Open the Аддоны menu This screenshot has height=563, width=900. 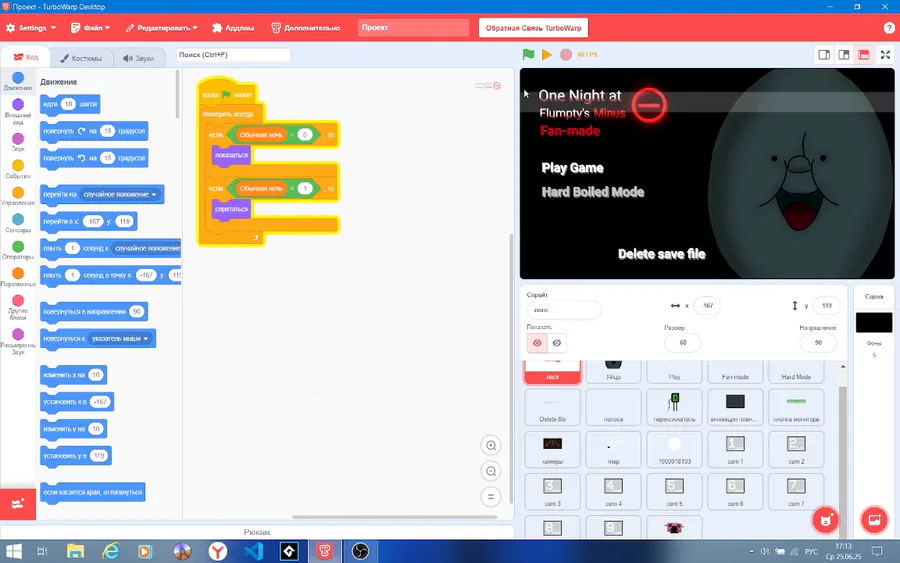pyautogui.click(x=233, y=28)
